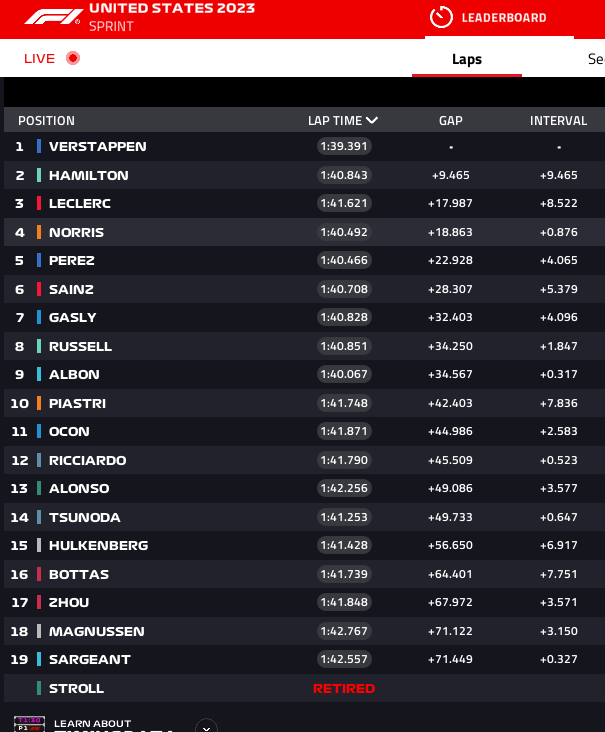Sort by the GAP column header
Image resolution: width=605 pixels, height=732 pixels.
coord(450,120)
